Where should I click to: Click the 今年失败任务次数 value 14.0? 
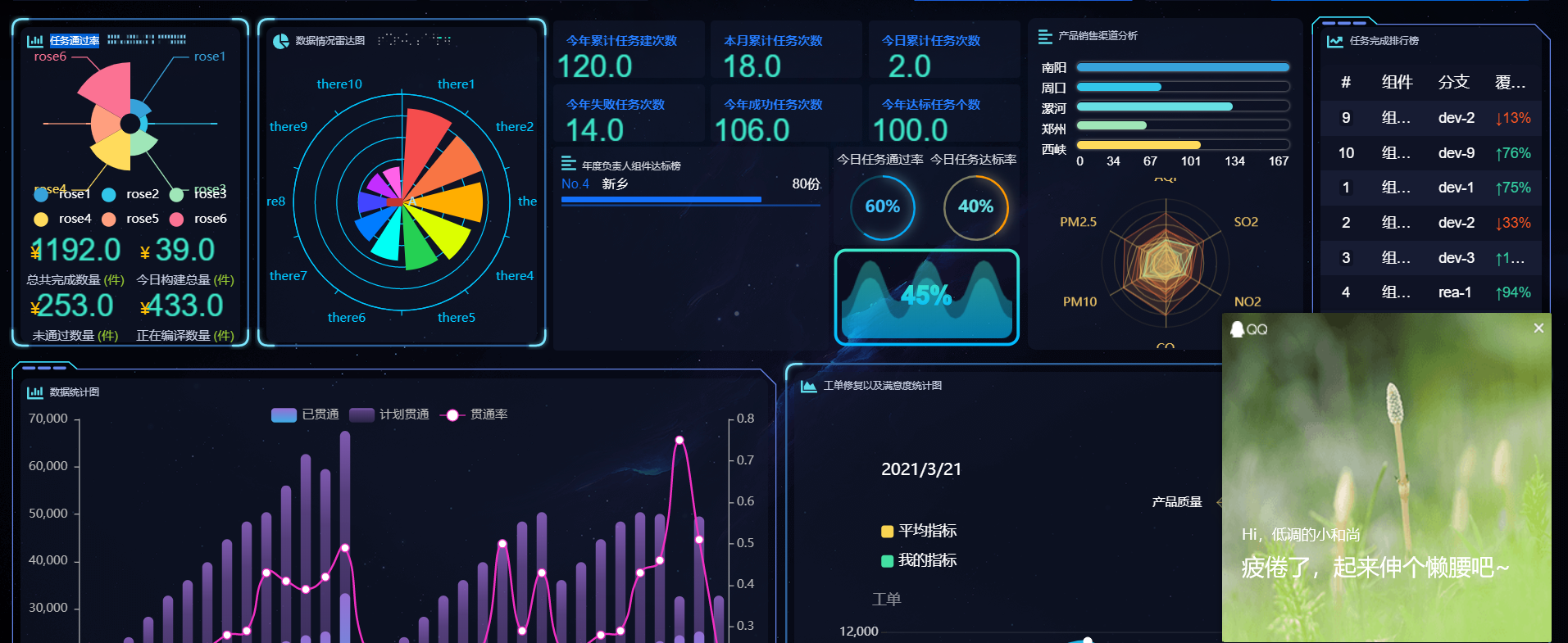(595, 130)
